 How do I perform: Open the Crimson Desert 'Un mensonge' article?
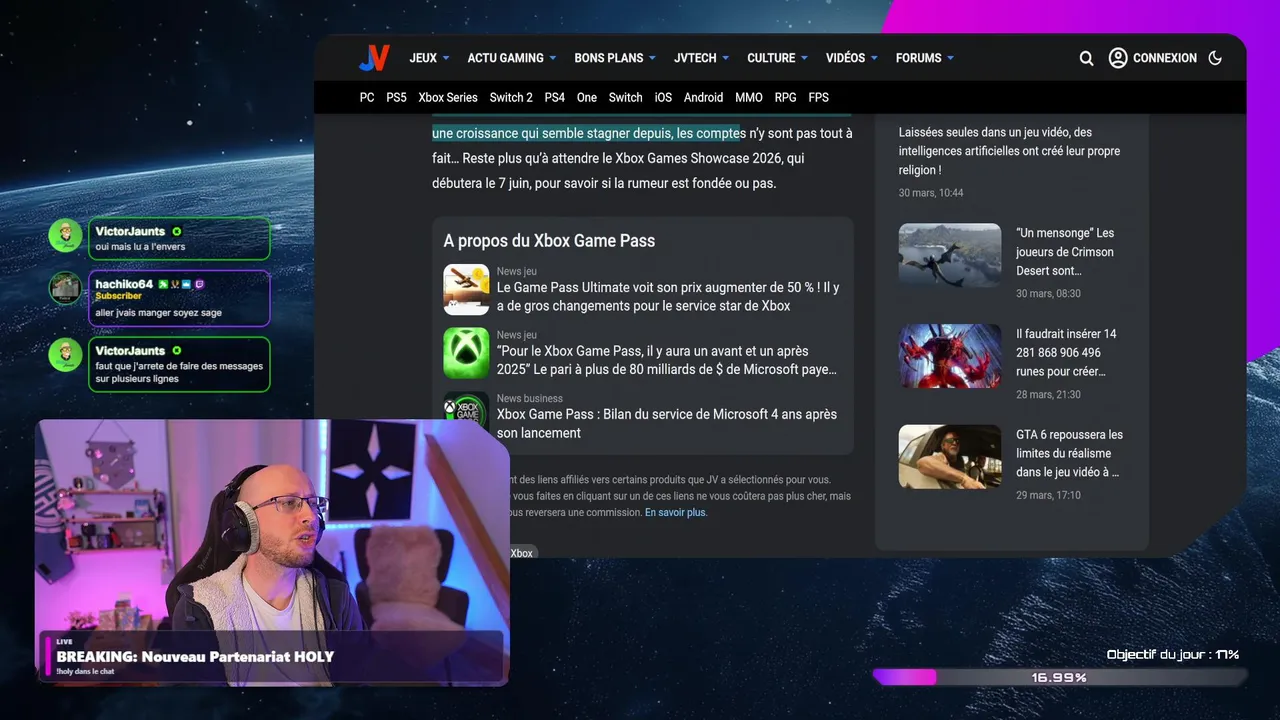[1065, 252]
